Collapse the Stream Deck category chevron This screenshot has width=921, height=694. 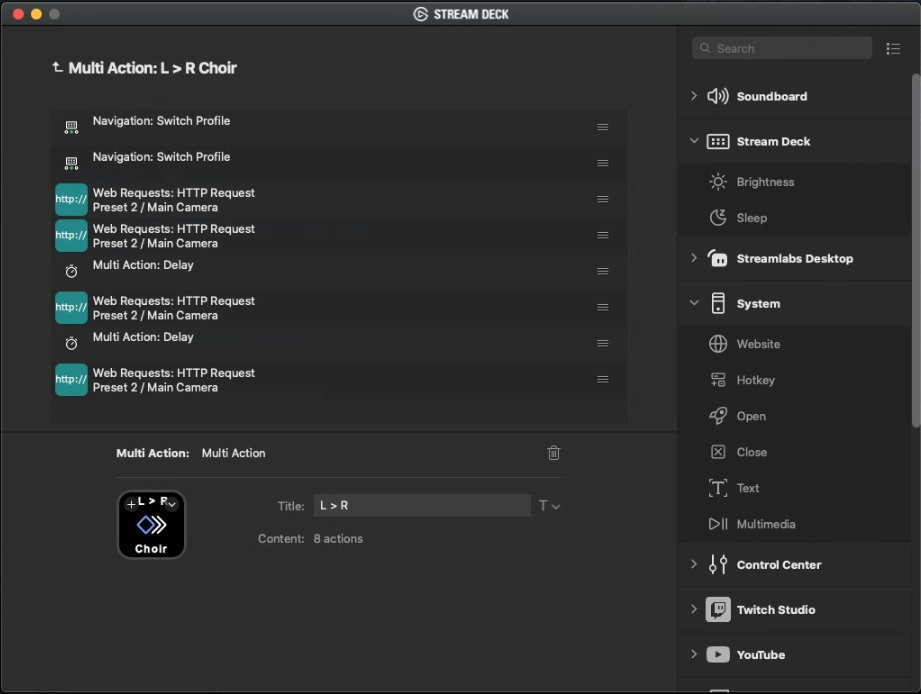(x=694, y=141)
